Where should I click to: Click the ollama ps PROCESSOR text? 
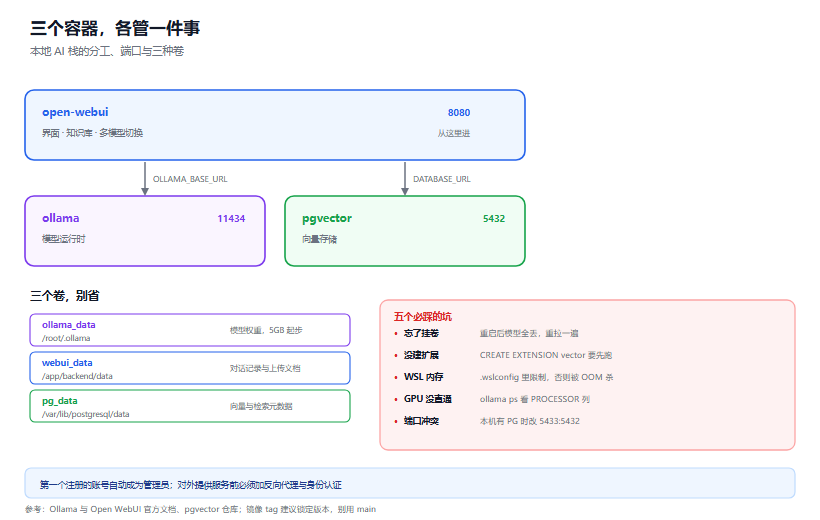tap(534, 400)
